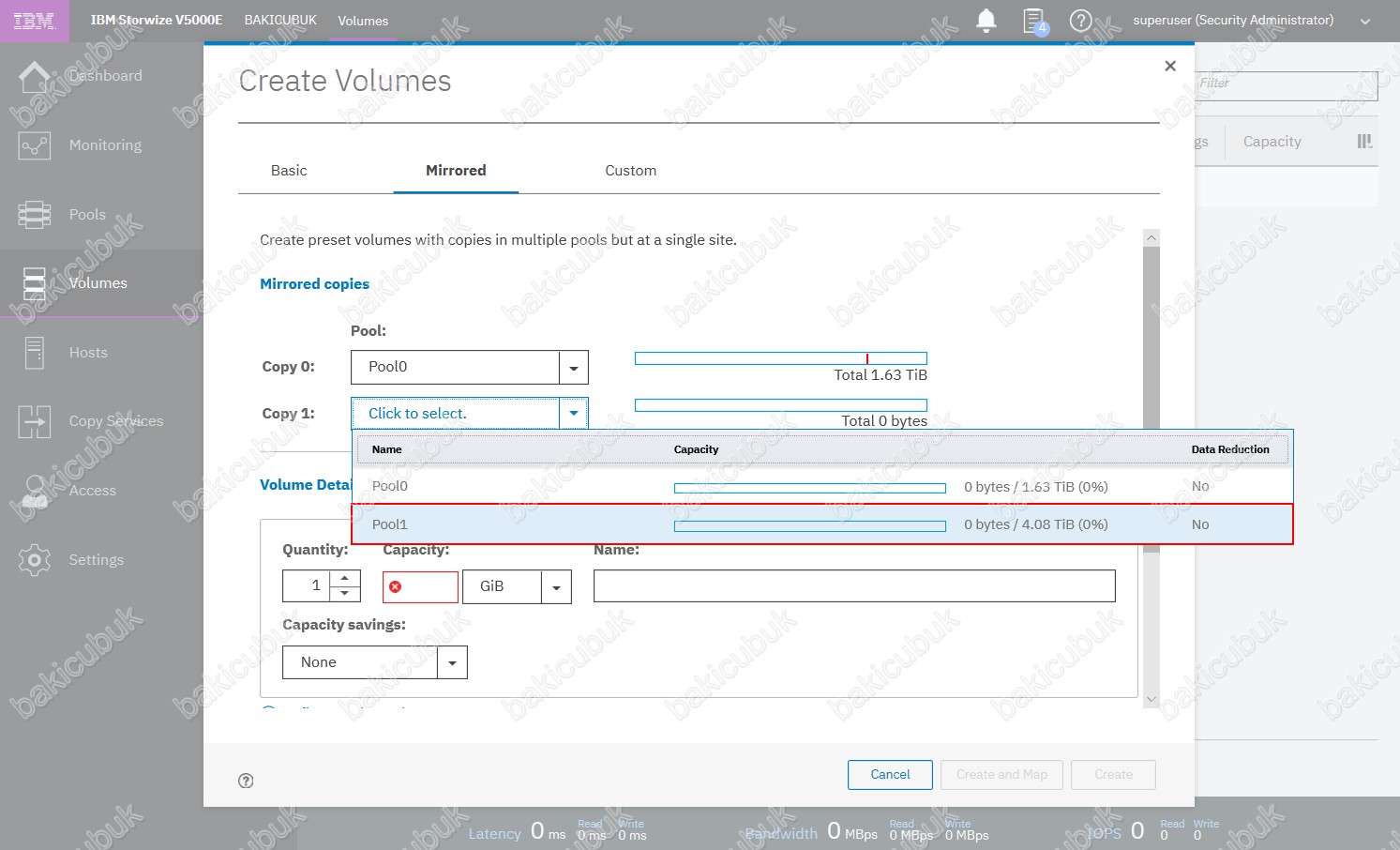
Task: Switch to the Basic tab
Action: click(x=289, y=171)
